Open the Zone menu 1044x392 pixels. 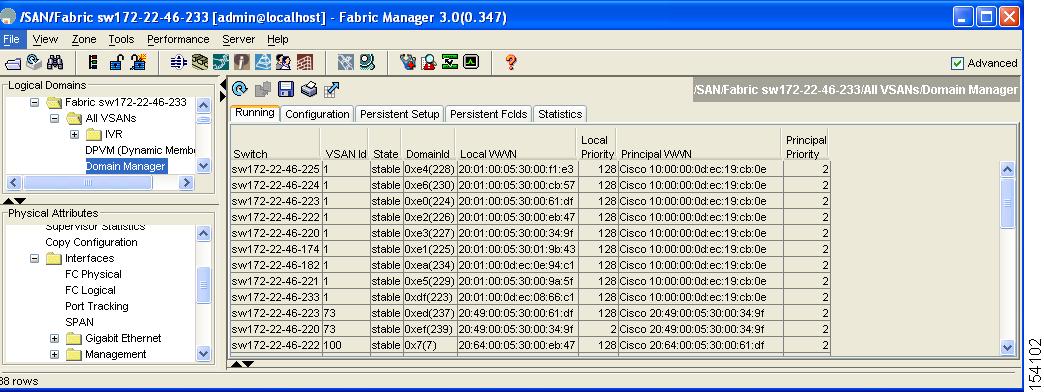[x=84, y=39]
